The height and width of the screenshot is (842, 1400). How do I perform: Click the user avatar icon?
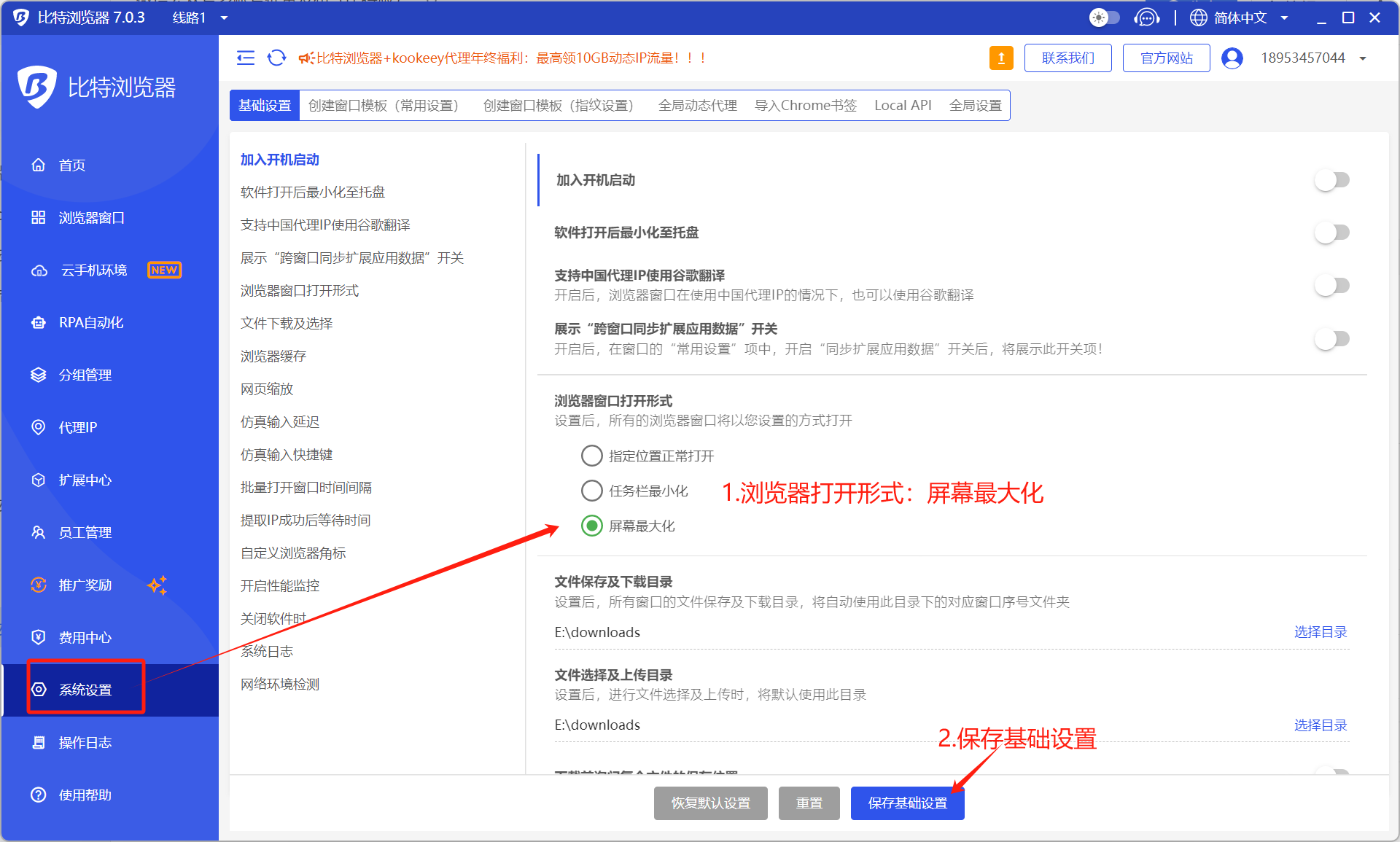point(1232,58)
